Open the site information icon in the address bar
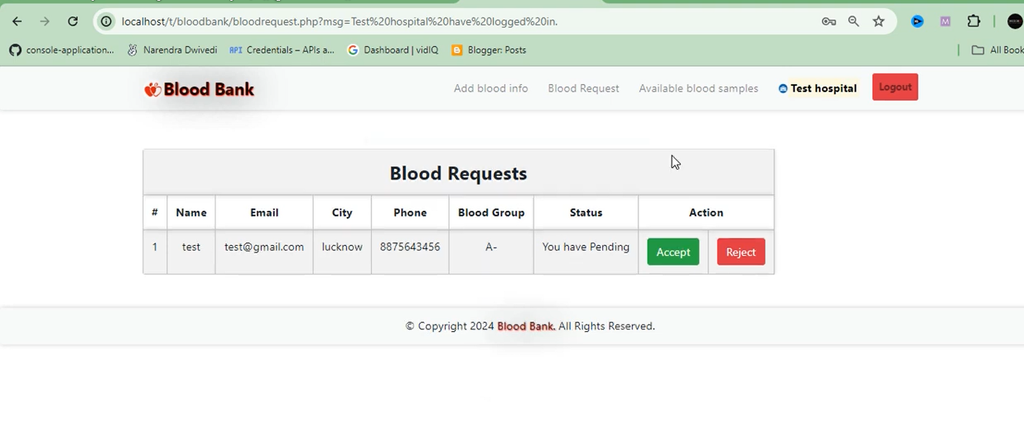This screenshot has height=441, width=1024. (106, 22)
